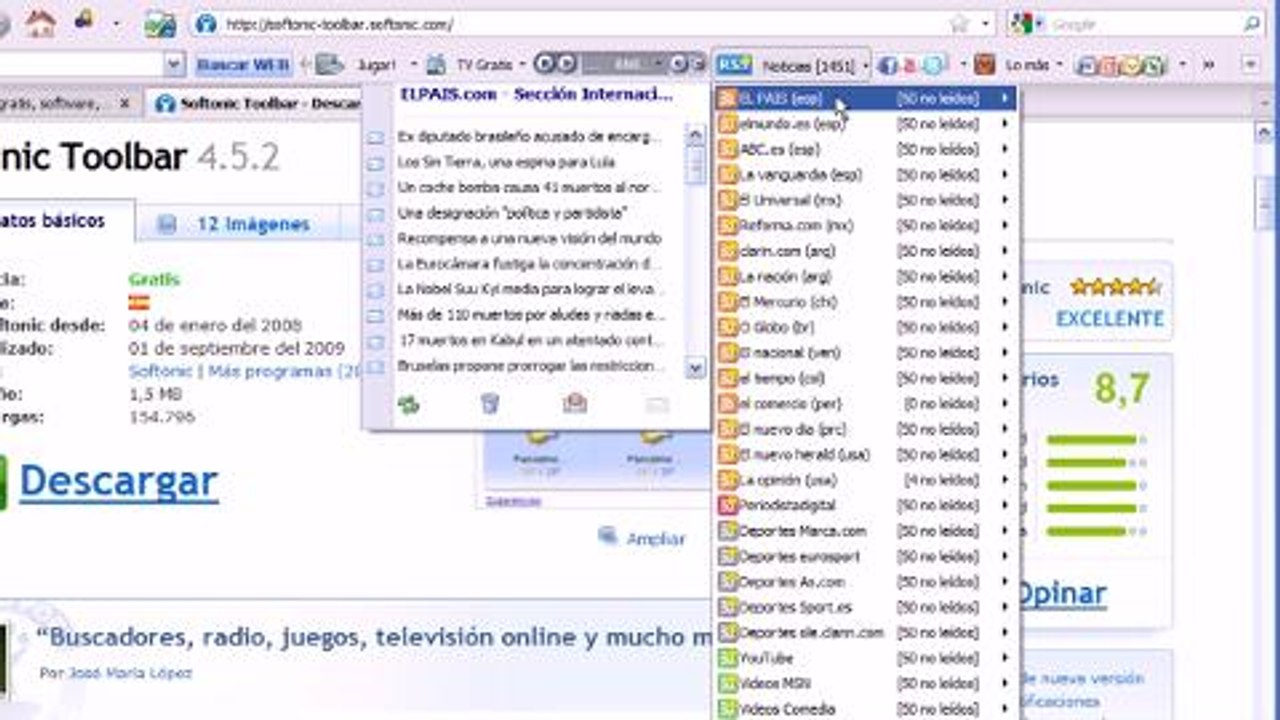
Task: Click the Opinar link
Action: pyautogui.click(x=1061, y=593)
